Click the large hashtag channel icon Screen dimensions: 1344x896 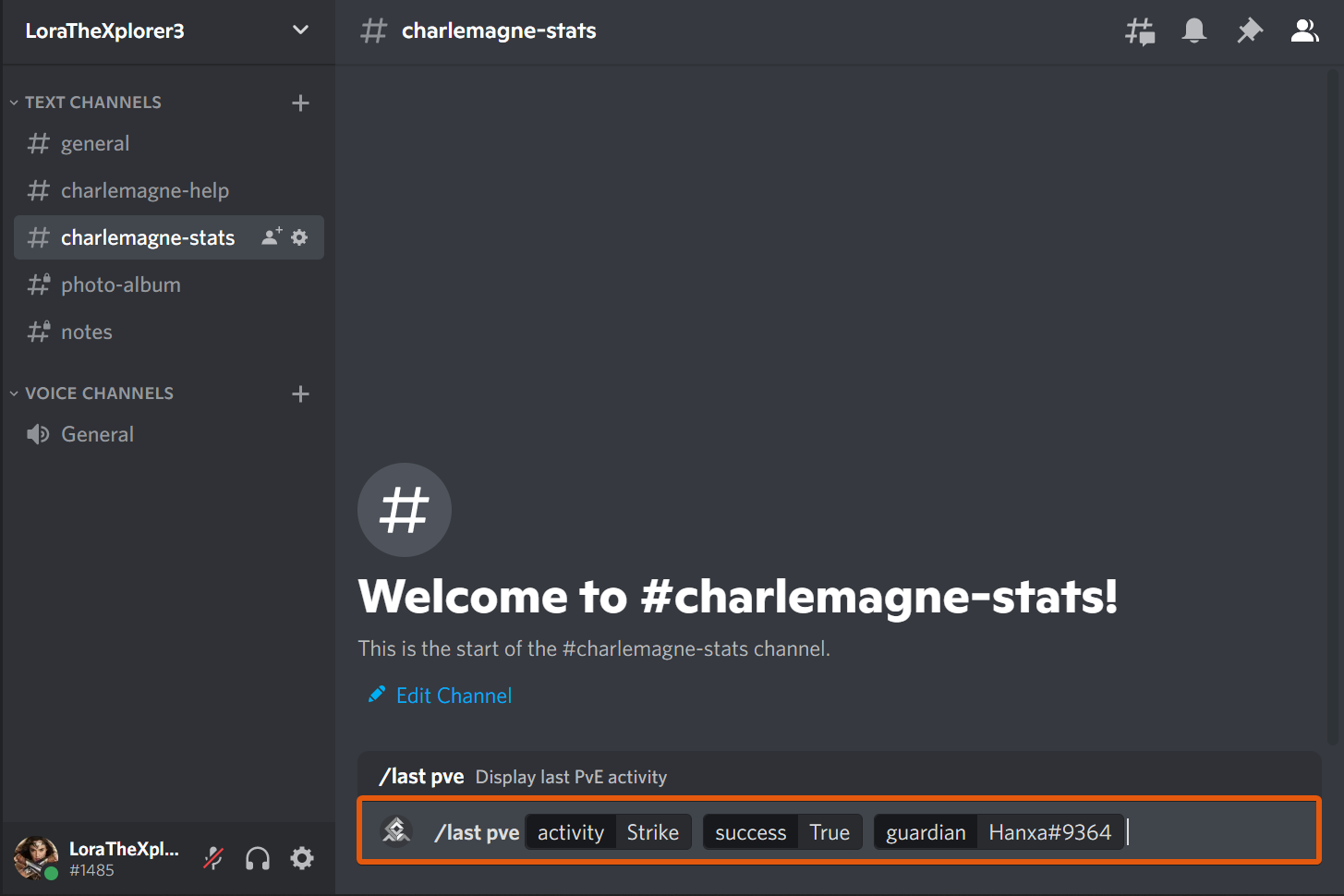405,510
